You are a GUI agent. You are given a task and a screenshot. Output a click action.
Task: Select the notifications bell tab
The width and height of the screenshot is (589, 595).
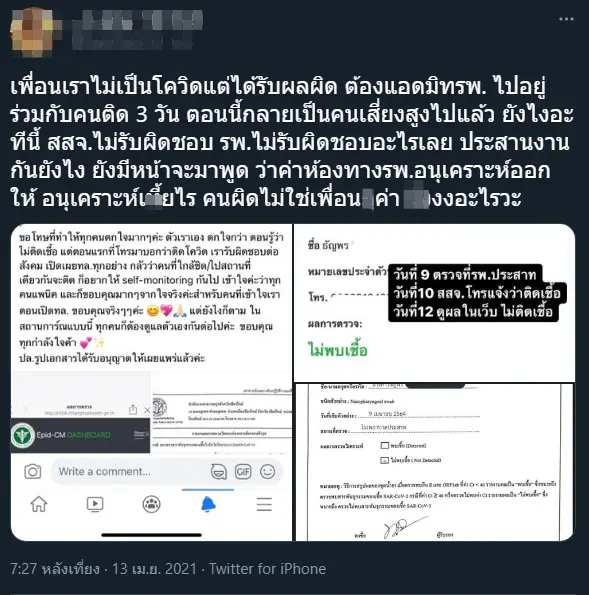pos(208,504)
